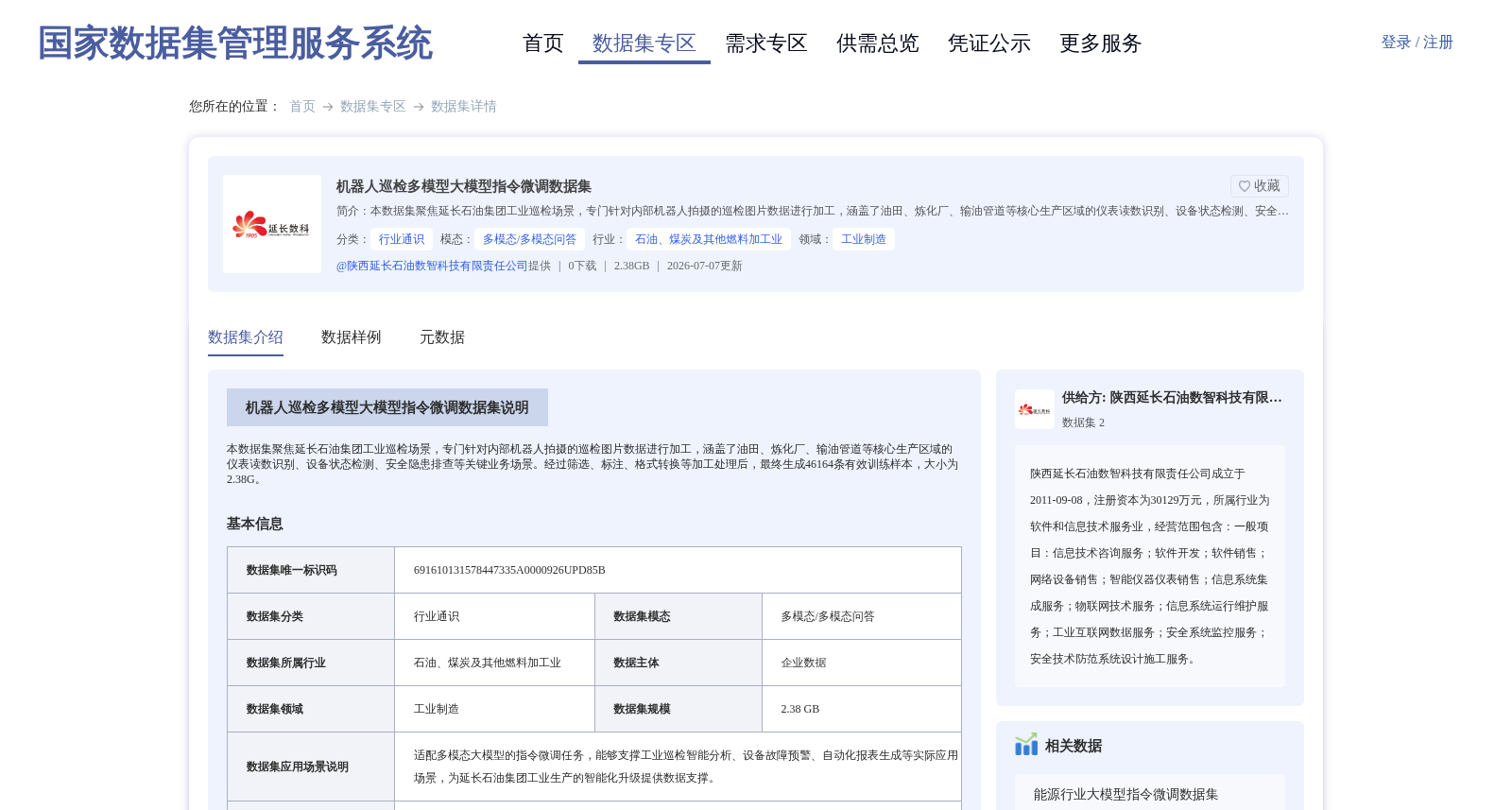Click the 企业数据 table cell
Screen dimensions: 1512x810
[x=803, y=663]
